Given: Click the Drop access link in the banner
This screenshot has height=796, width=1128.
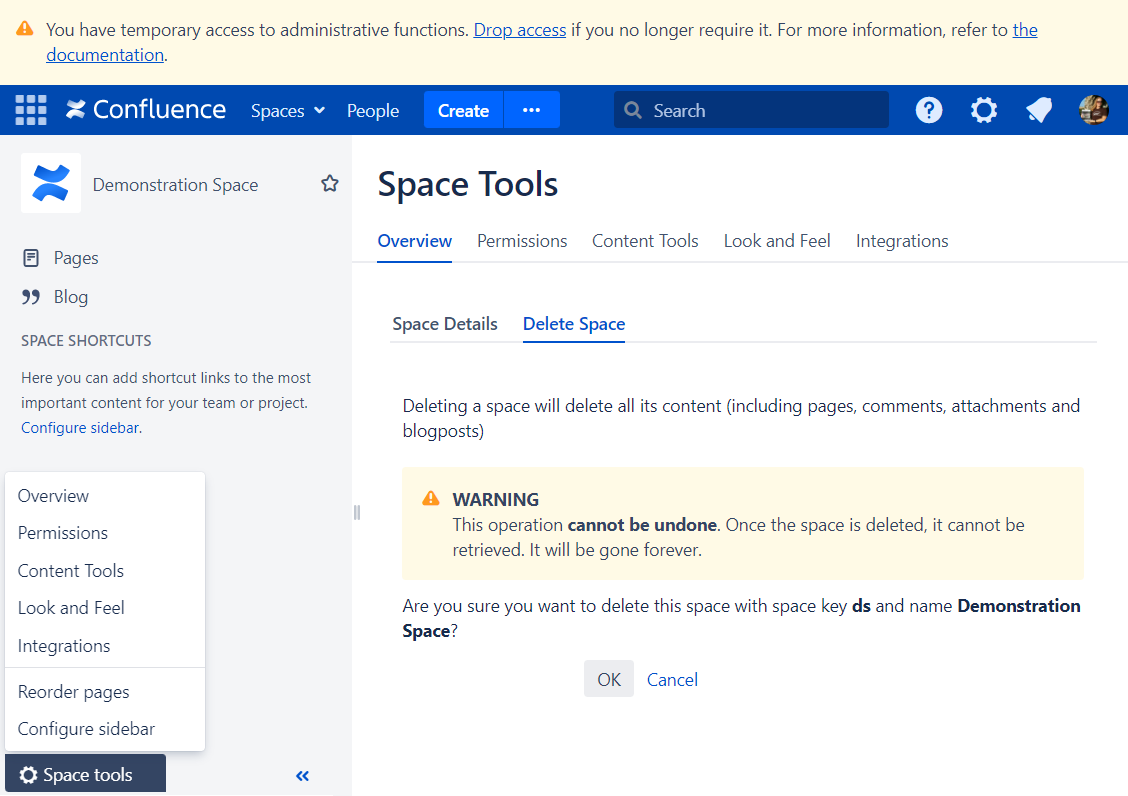Looking at the screenshot, I should tap(519, 29).
